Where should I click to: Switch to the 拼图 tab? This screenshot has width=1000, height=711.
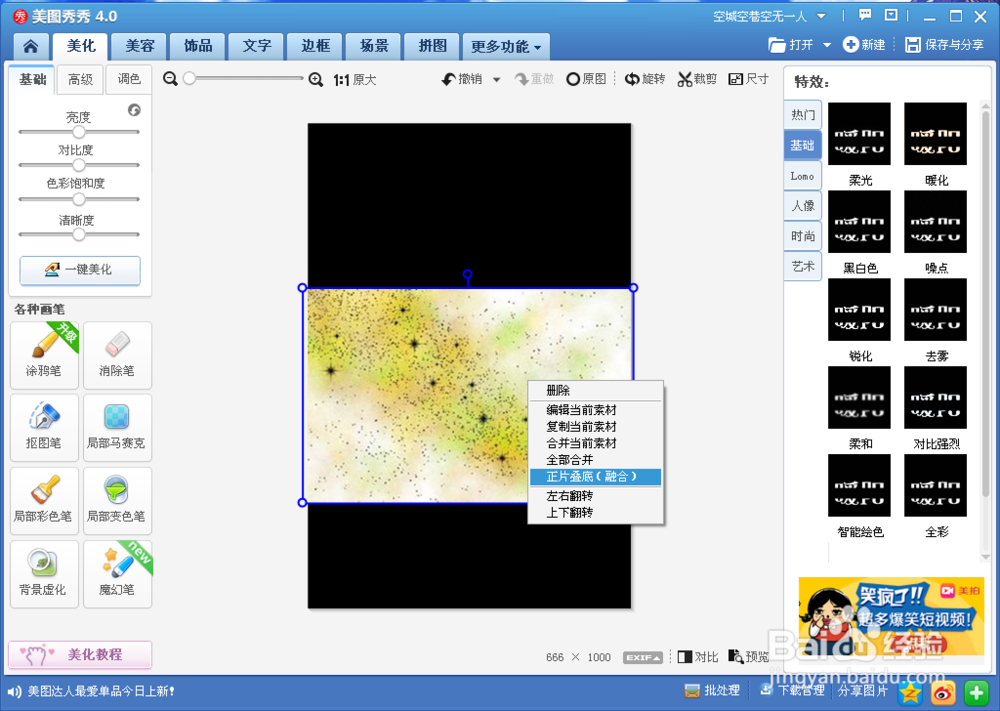[432, 46]
